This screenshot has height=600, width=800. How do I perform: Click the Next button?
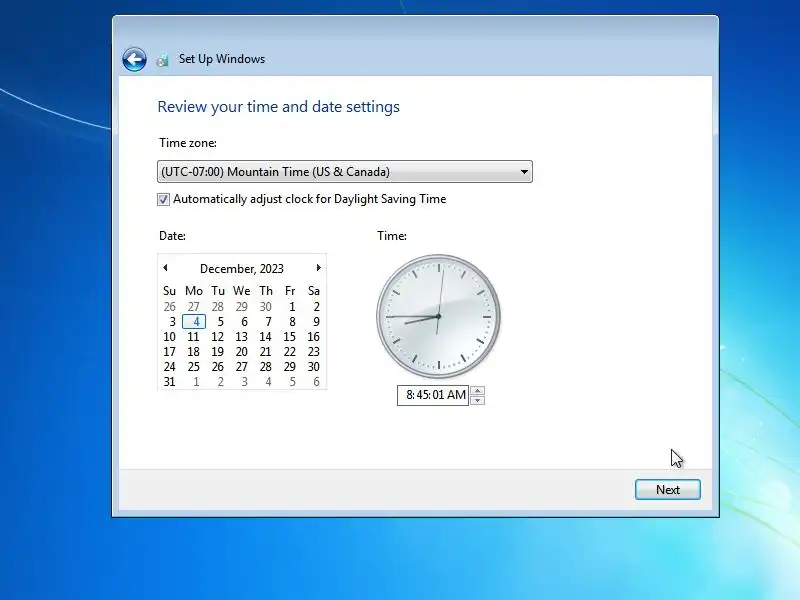click(667, 490)
